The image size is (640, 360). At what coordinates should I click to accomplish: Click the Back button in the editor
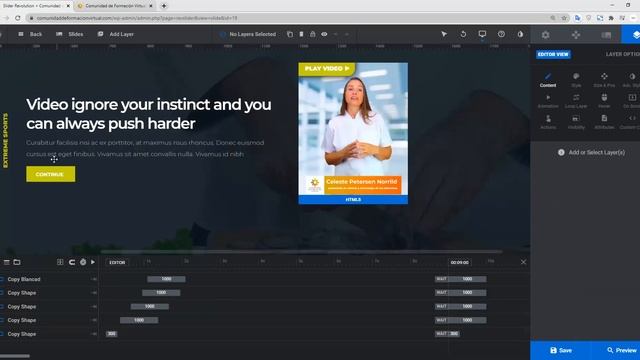pyautogui.click(x=30, y=34)
